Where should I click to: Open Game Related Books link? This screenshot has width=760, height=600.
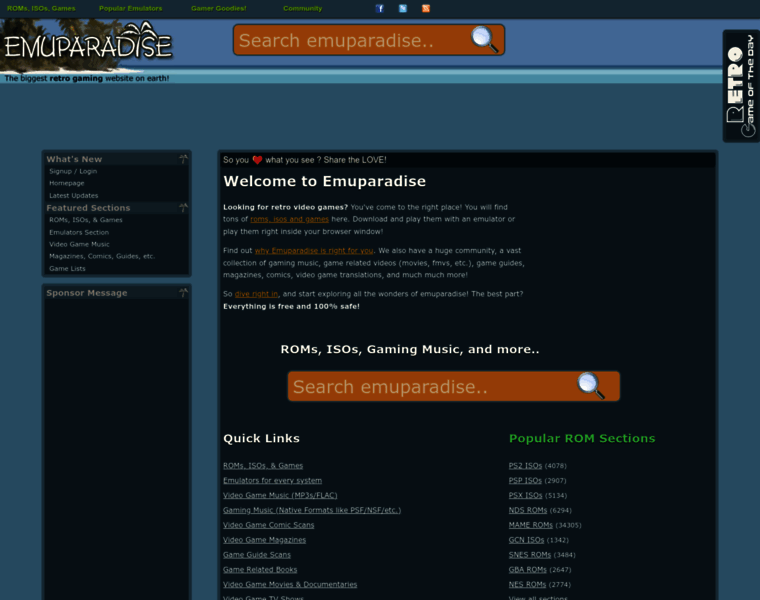coord(260,569)
